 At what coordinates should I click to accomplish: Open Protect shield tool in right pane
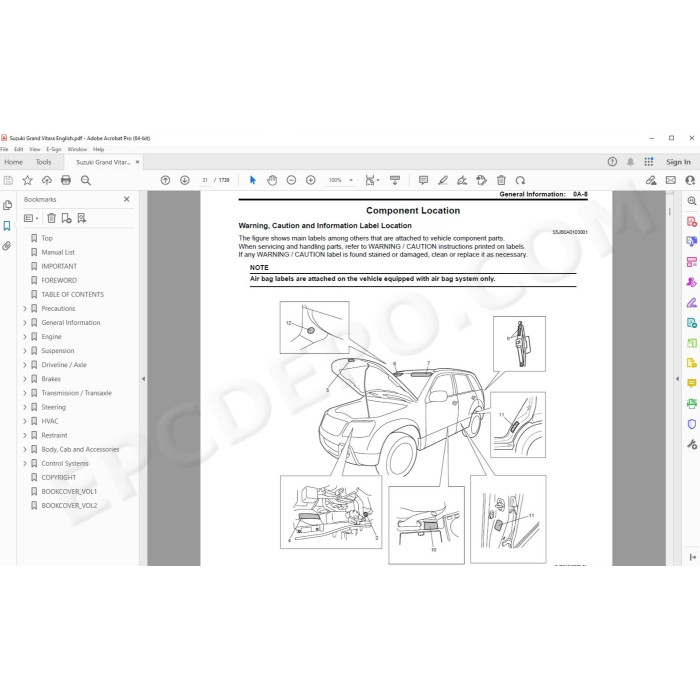[692, 424]
